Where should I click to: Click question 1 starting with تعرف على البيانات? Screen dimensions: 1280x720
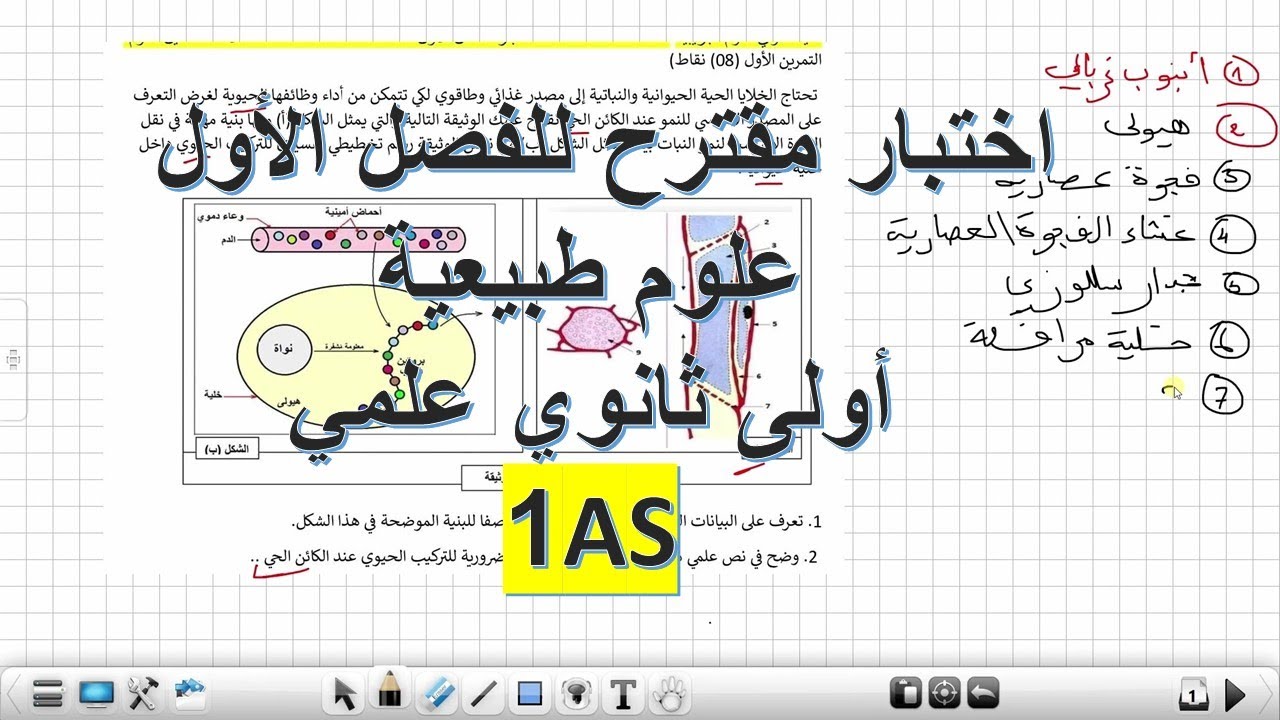pos(556,522)
